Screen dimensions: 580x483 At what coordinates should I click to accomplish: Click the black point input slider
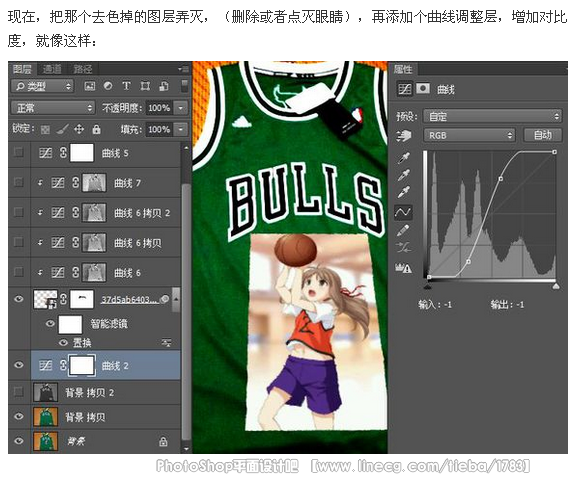[428, 286]
